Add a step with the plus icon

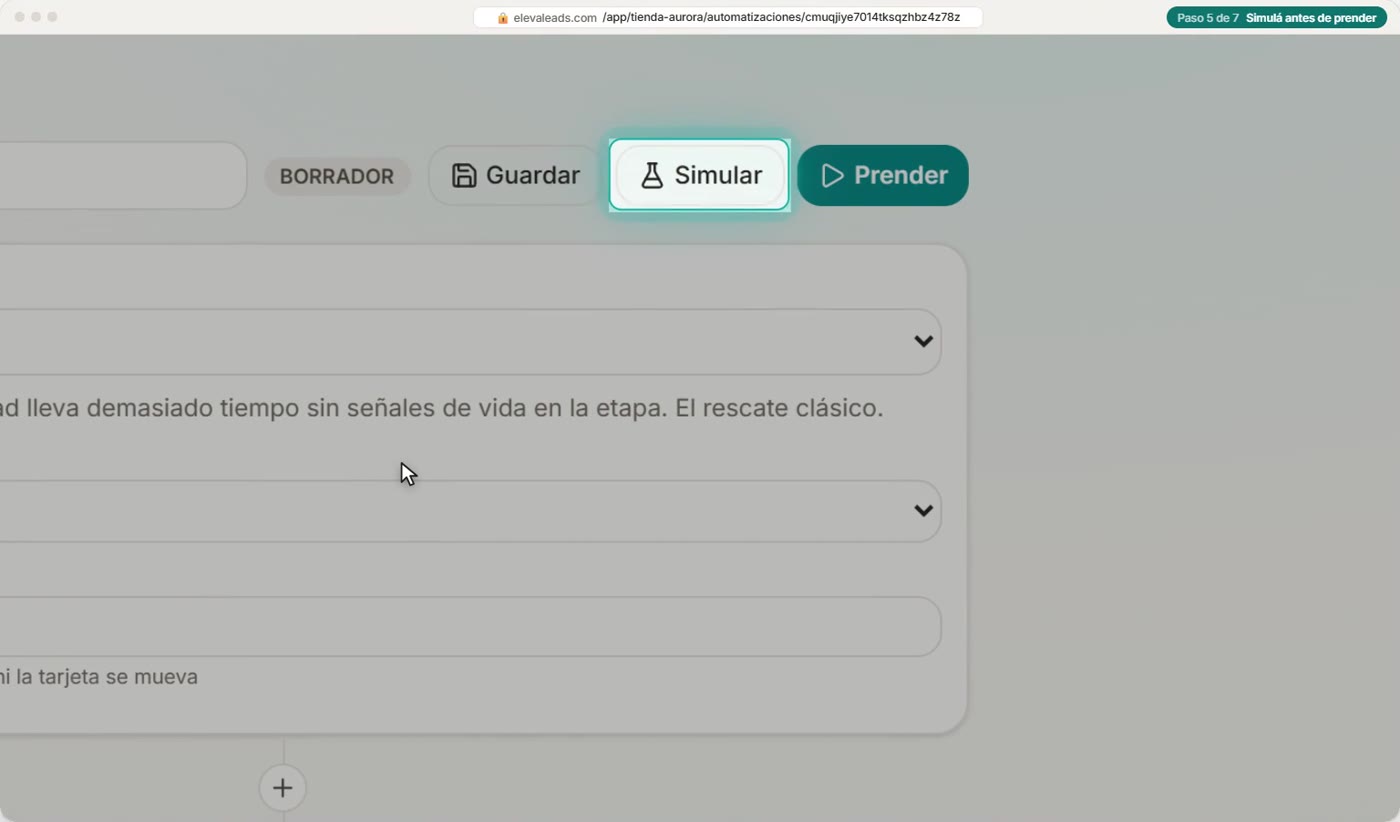point(283,788)
